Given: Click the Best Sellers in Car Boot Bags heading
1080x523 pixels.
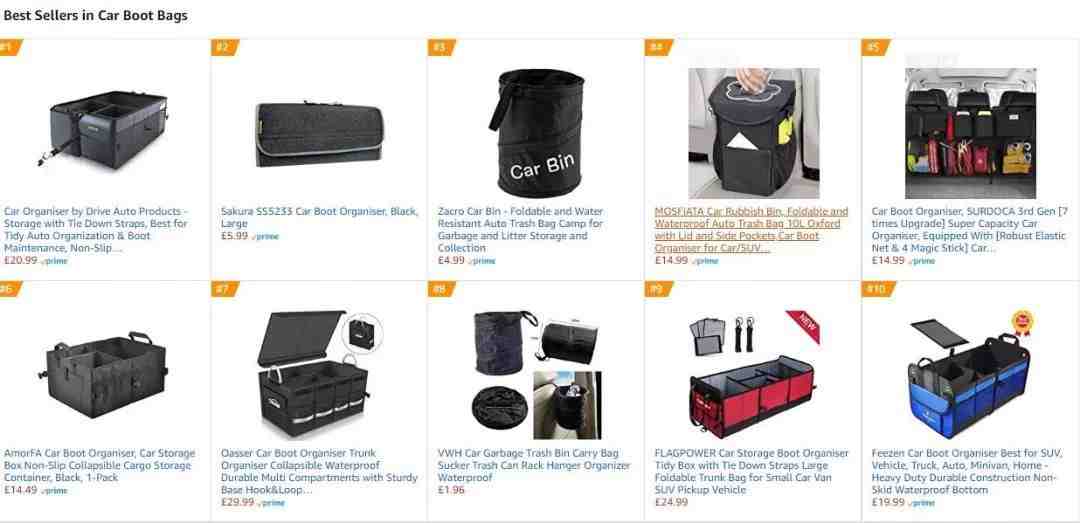Looking at the screenshot, I should (95, 15).
